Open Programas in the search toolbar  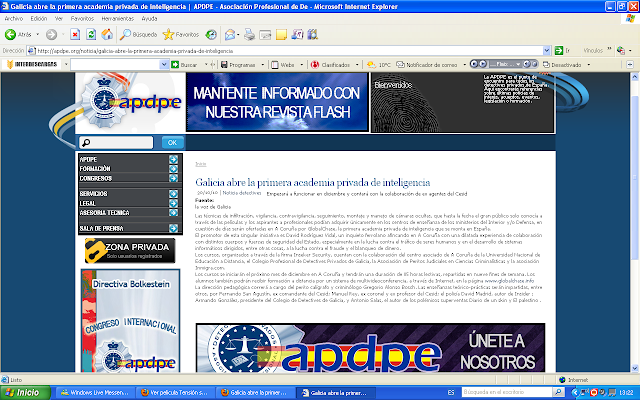coord(238,64)
